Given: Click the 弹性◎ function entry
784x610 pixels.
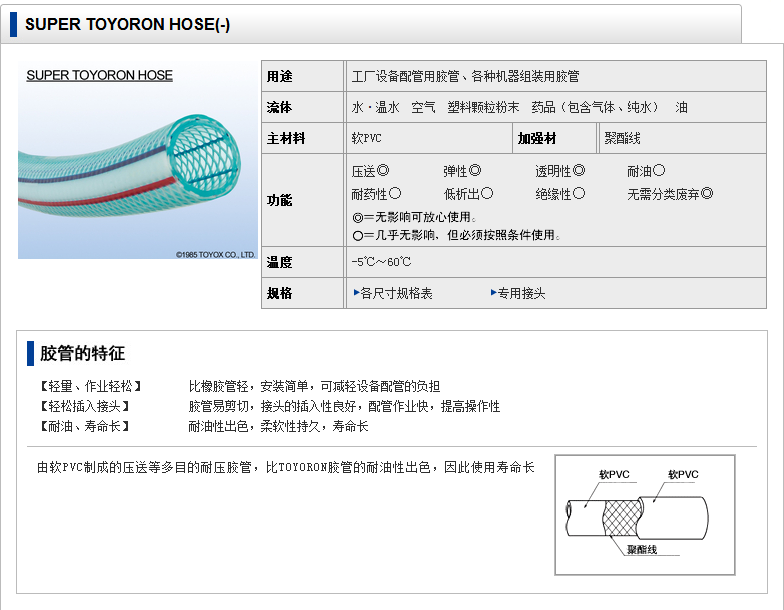Looking at the screenshot, I should (462, 171).
